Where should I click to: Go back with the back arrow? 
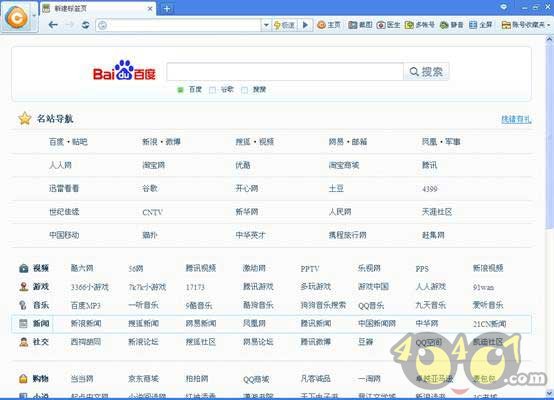pos(53,25)
